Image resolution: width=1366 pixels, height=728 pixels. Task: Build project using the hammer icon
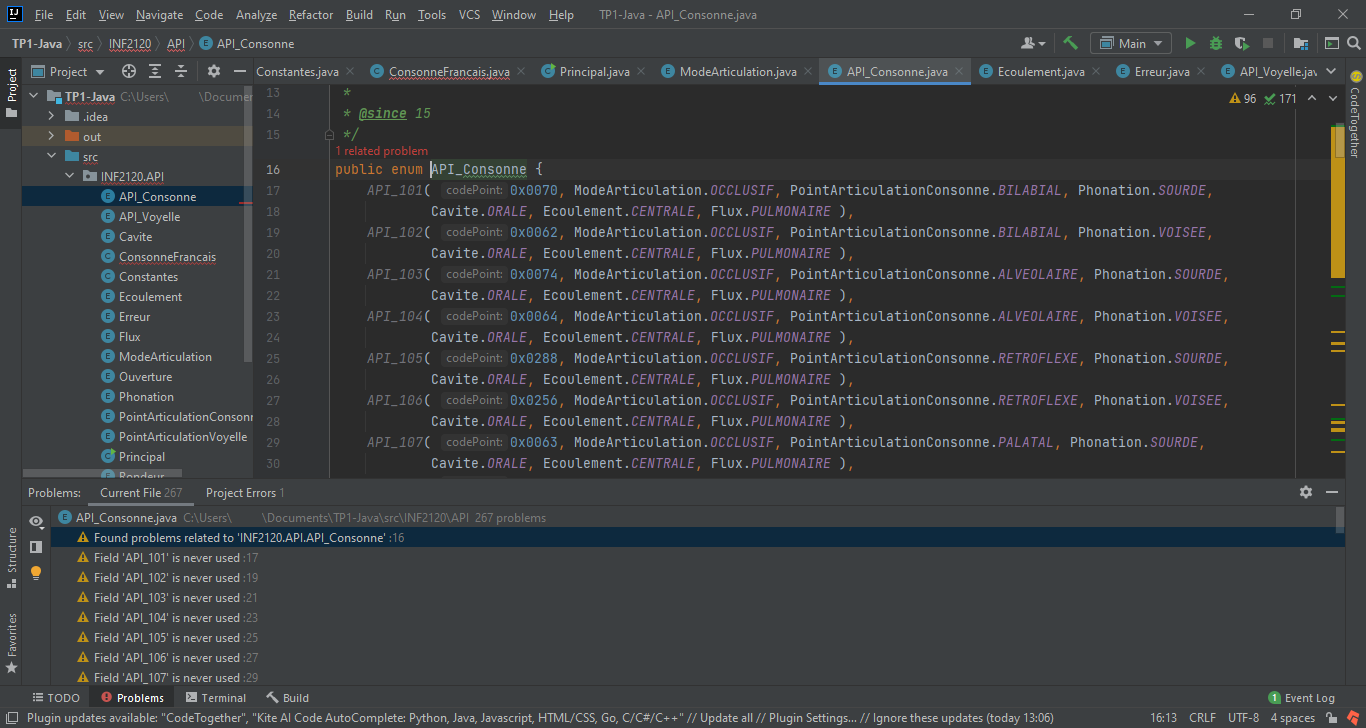click(x=1071, y=43)
